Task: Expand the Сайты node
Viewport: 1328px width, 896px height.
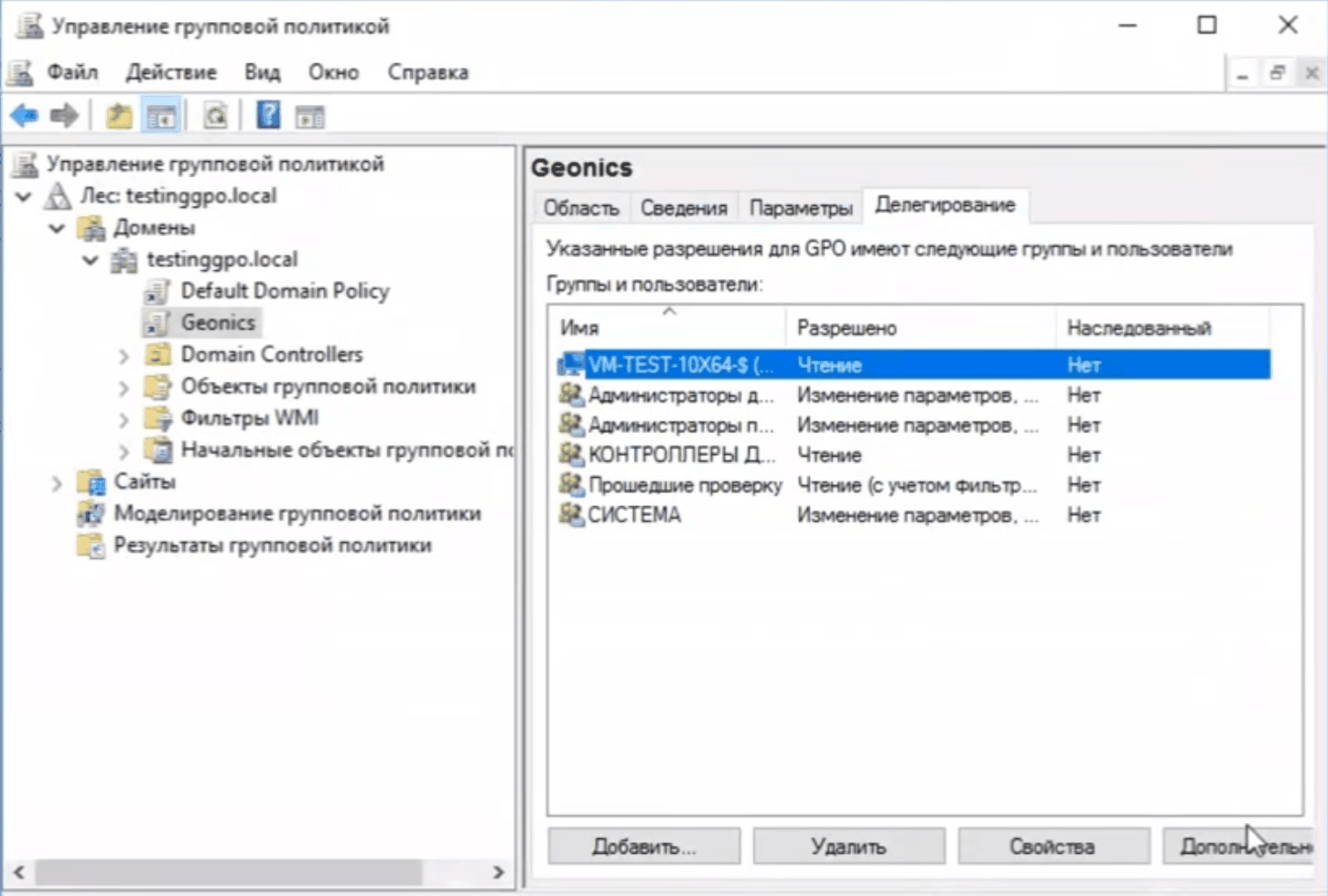Action: click(x=57, y=482)
